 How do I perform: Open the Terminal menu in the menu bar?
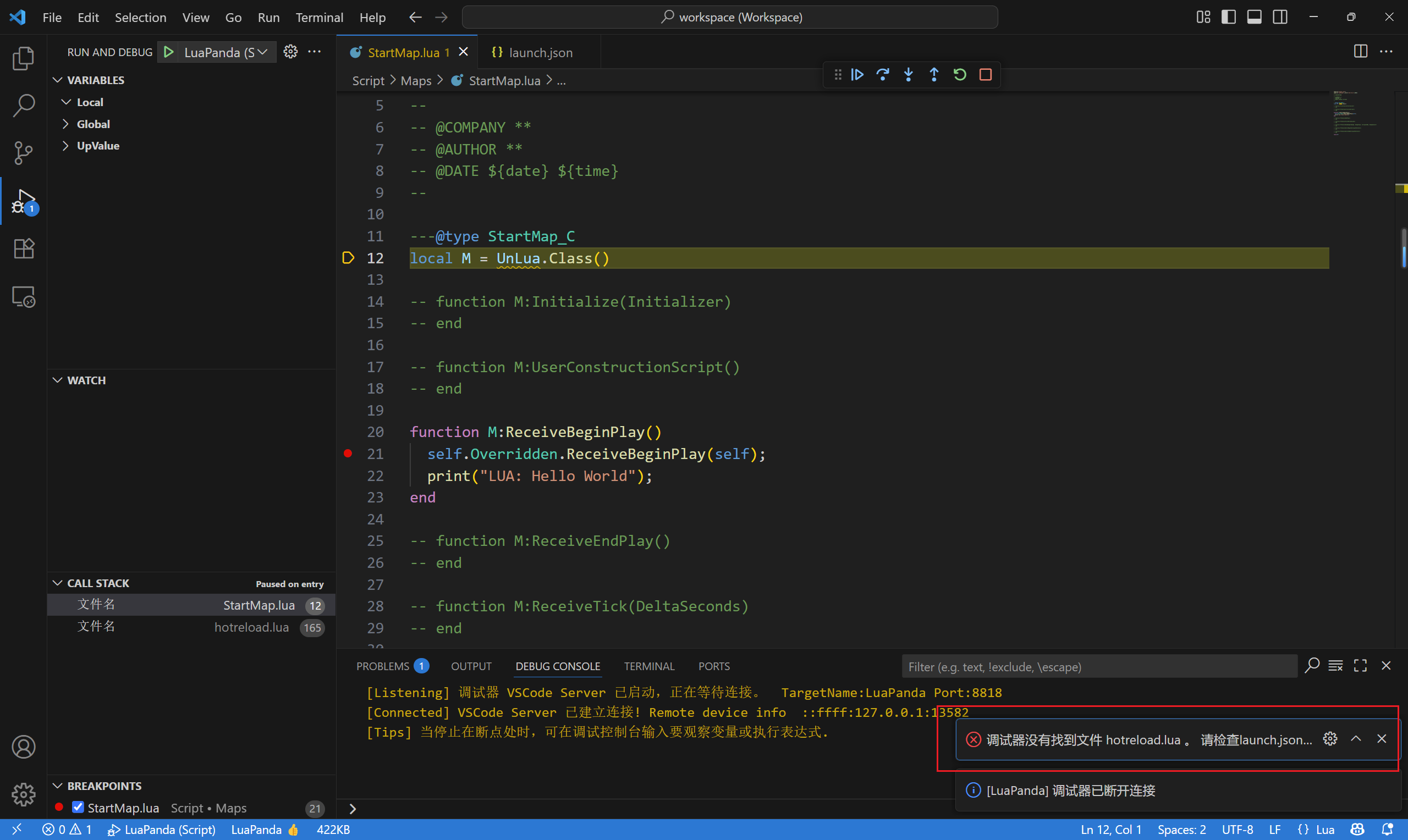(319, 18)
